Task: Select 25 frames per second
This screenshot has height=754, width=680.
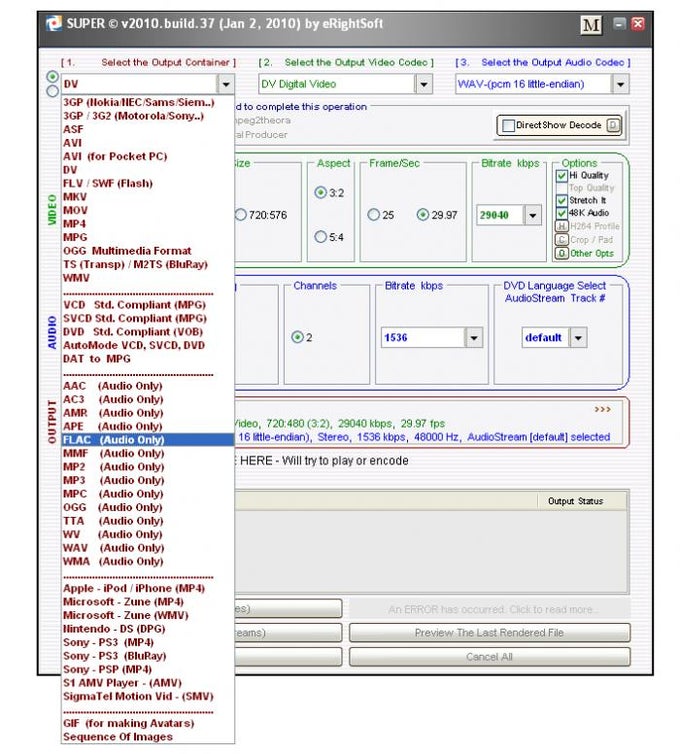Action: [x=373, y=214]
